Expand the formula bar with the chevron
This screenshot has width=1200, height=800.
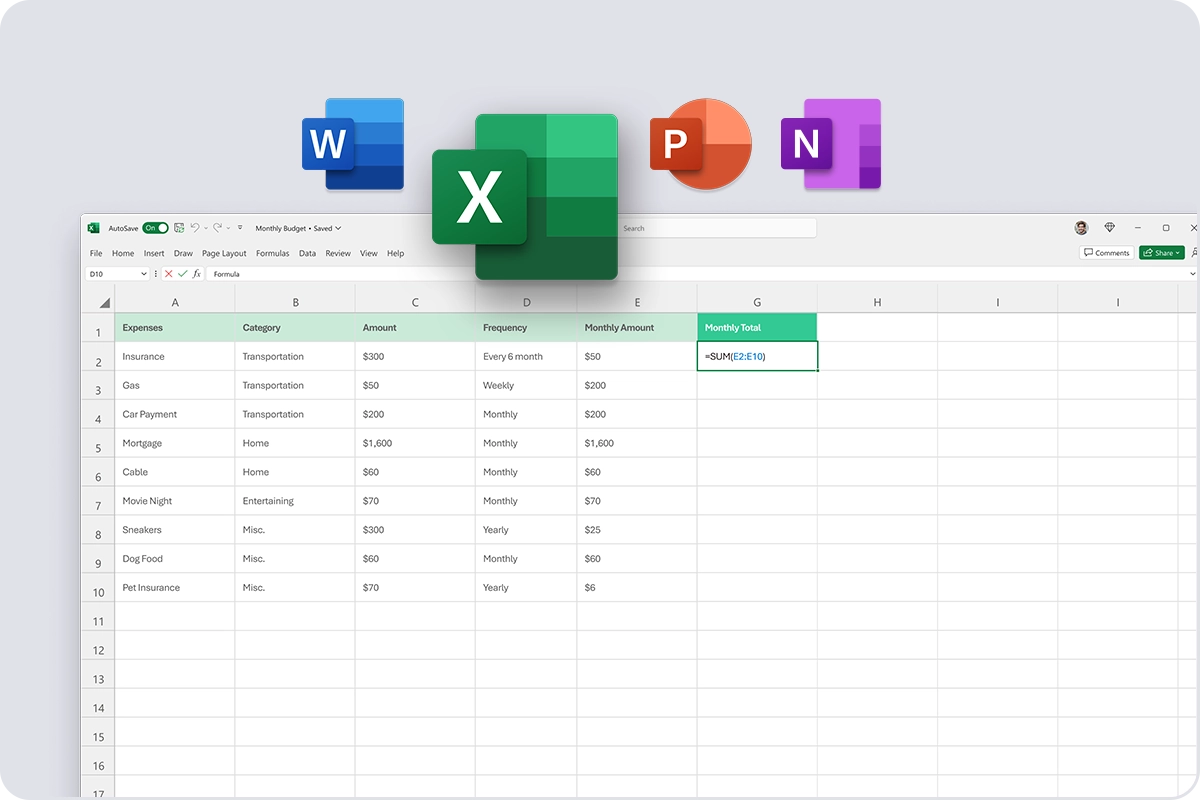[1192, 274]
